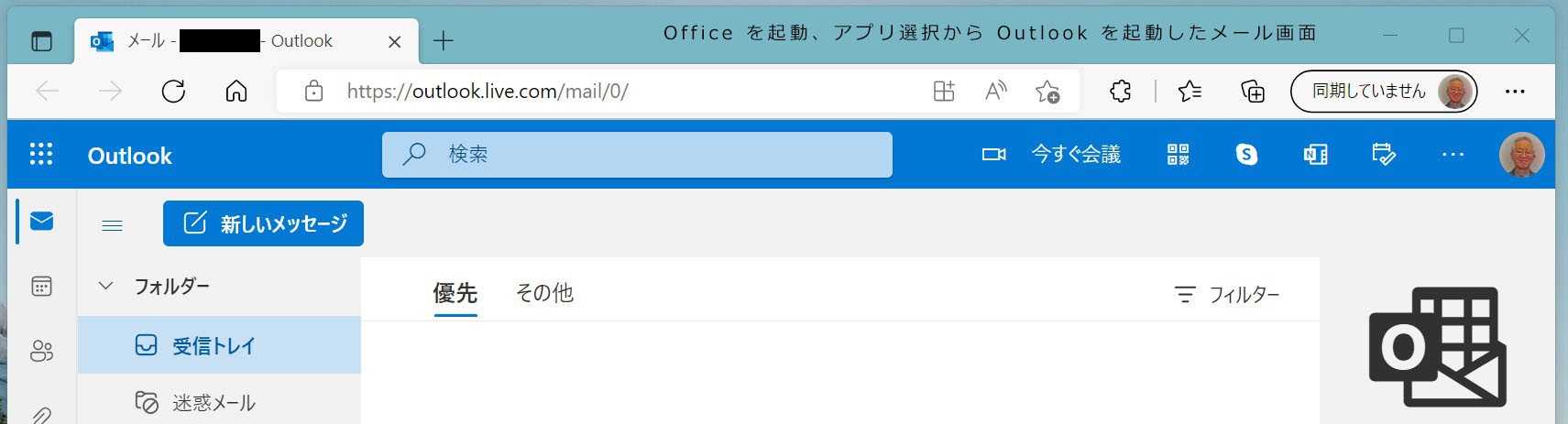Open the Outlook app launcher grid
Viewport: 1568px width, 424px height.
pos(41,154)
